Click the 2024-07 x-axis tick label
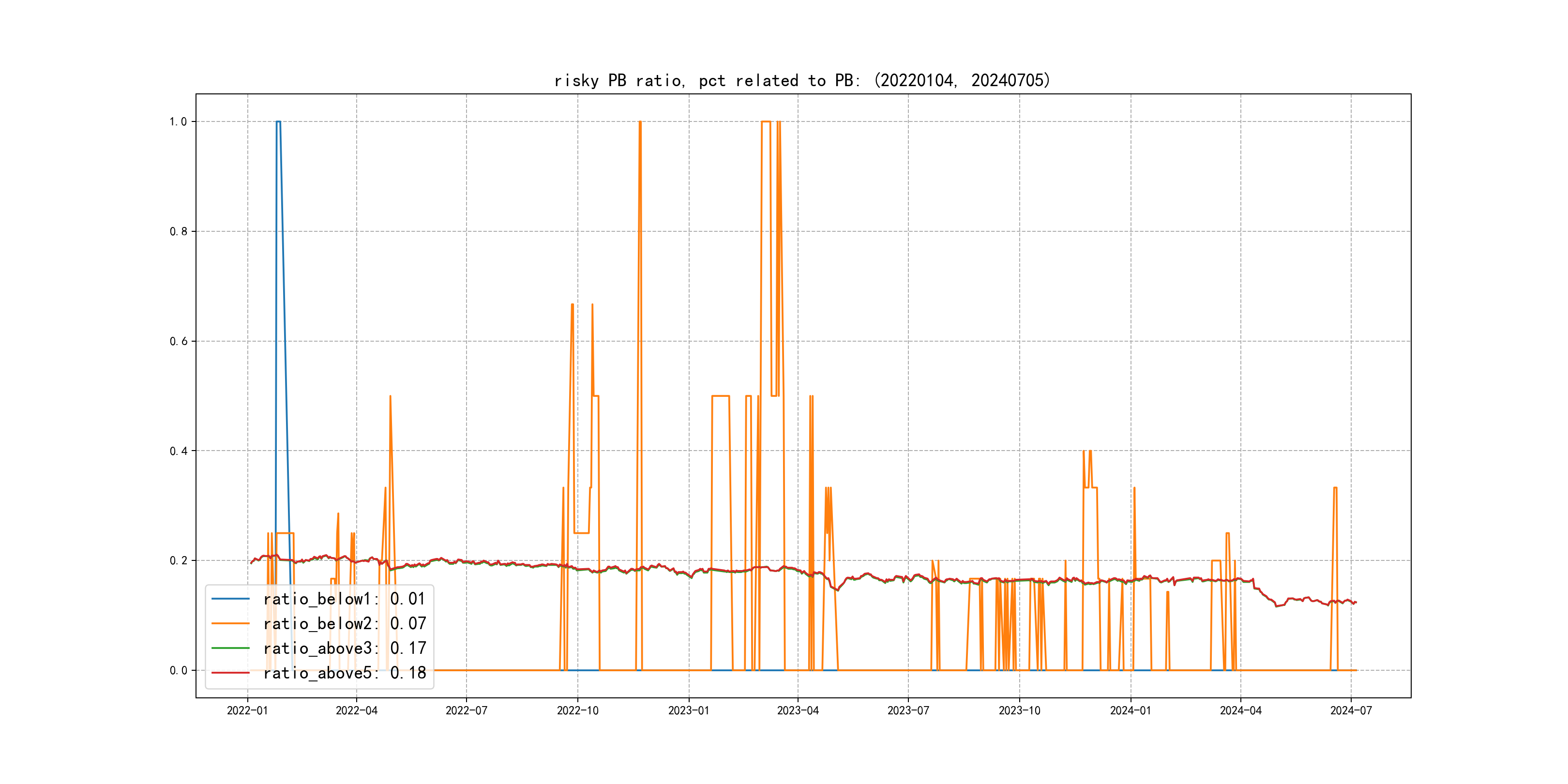 1351,711
